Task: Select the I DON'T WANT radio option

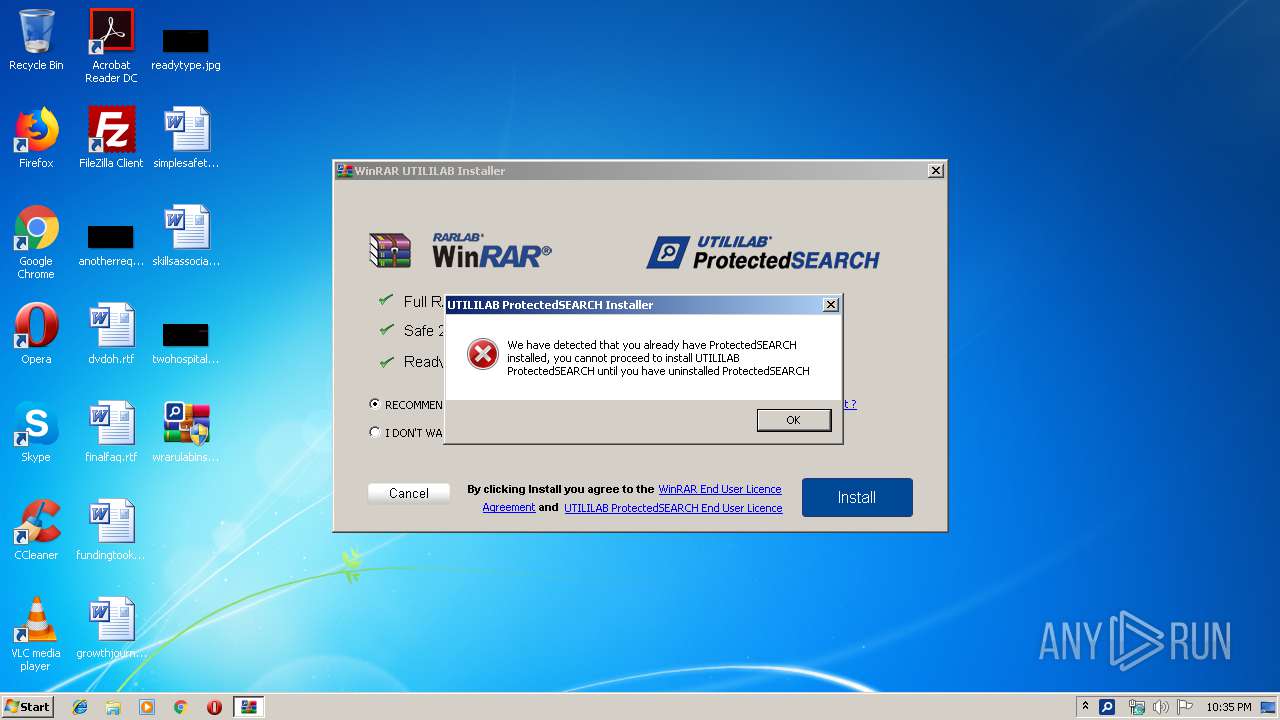Action: pos(375,432)
